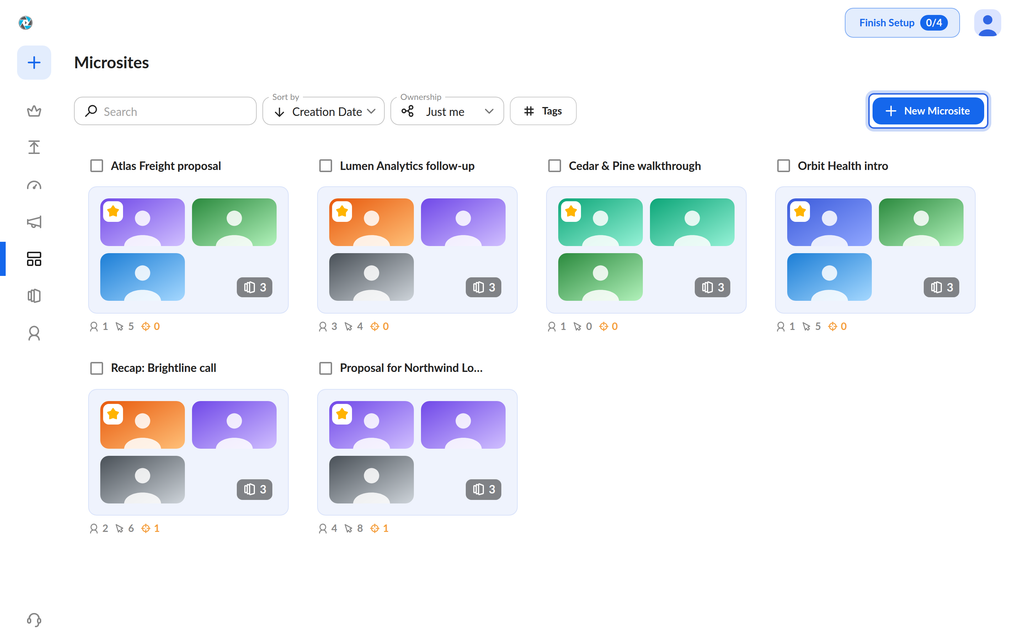This screenshot has width=1024, height=640.
Task: Open the purple thumbnail in Atlas Freight card
Action: click(142, 222)
